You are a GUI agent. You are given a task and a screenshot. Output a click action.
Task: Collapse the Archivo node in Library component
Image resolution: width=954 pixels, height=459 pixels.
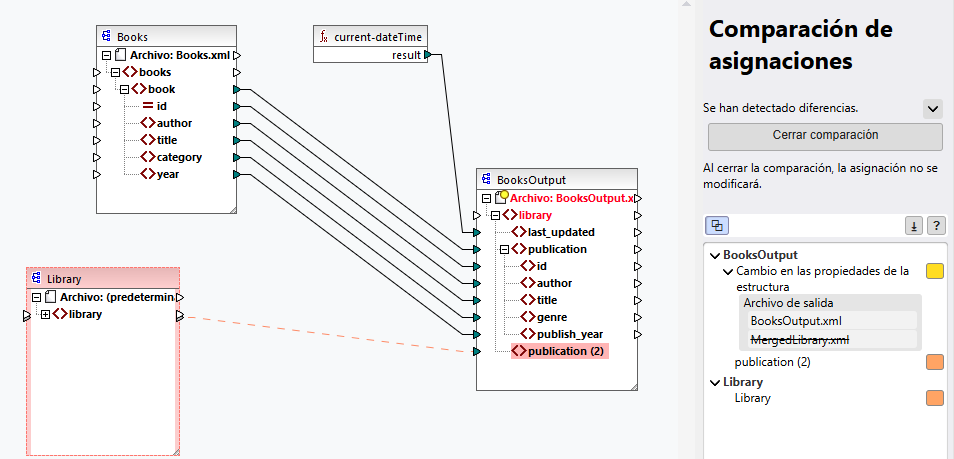(36, 297)
